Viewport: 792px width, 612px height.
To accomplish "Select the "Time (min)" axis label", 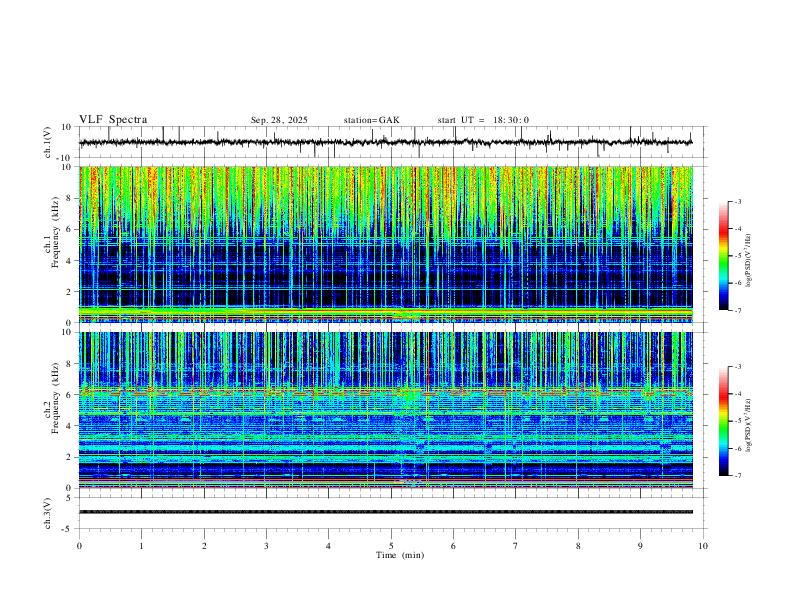I will 400,555.
